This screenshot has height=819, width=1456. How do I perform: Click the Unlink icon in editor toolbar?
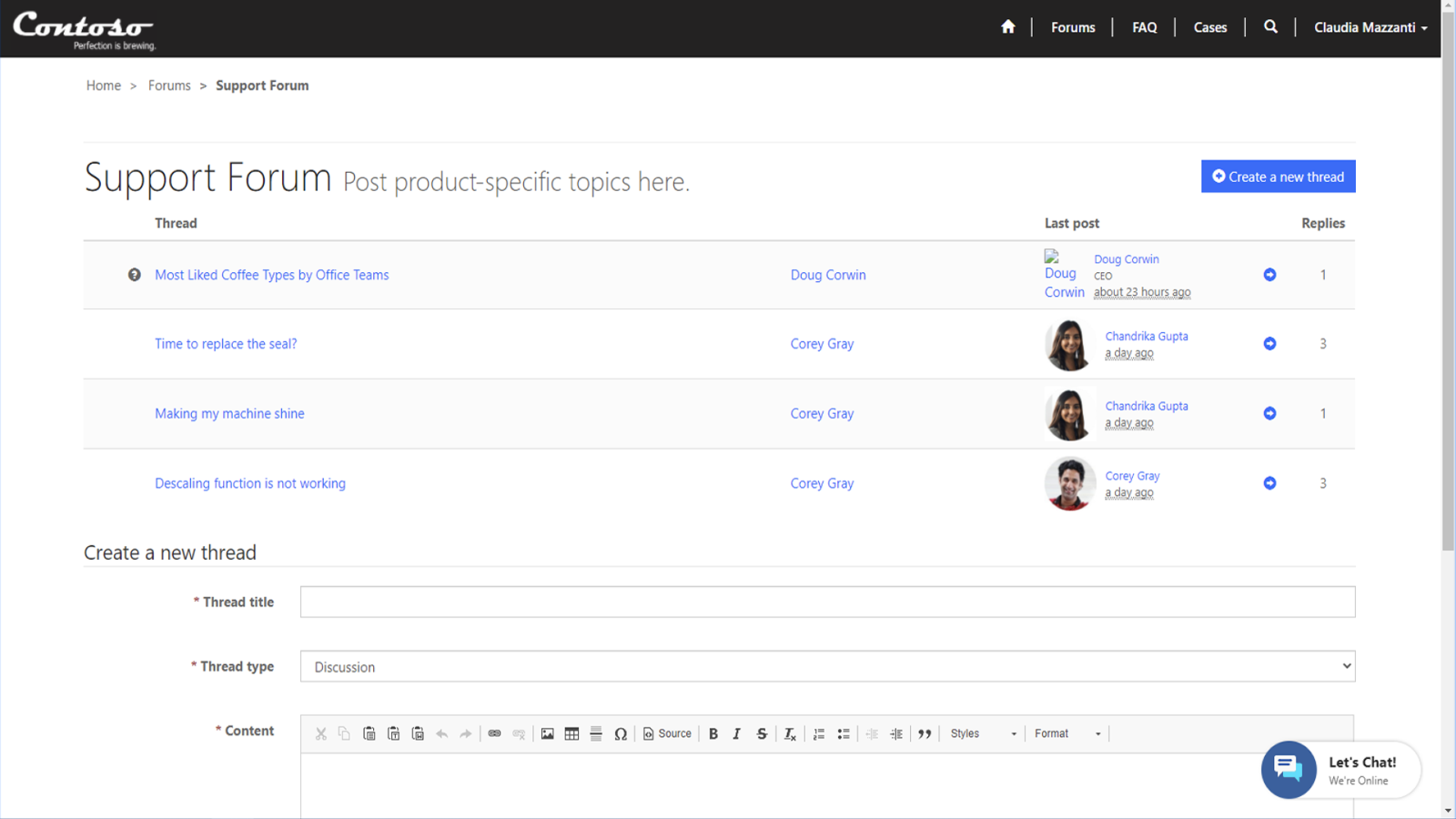click(x=519, y=733)
